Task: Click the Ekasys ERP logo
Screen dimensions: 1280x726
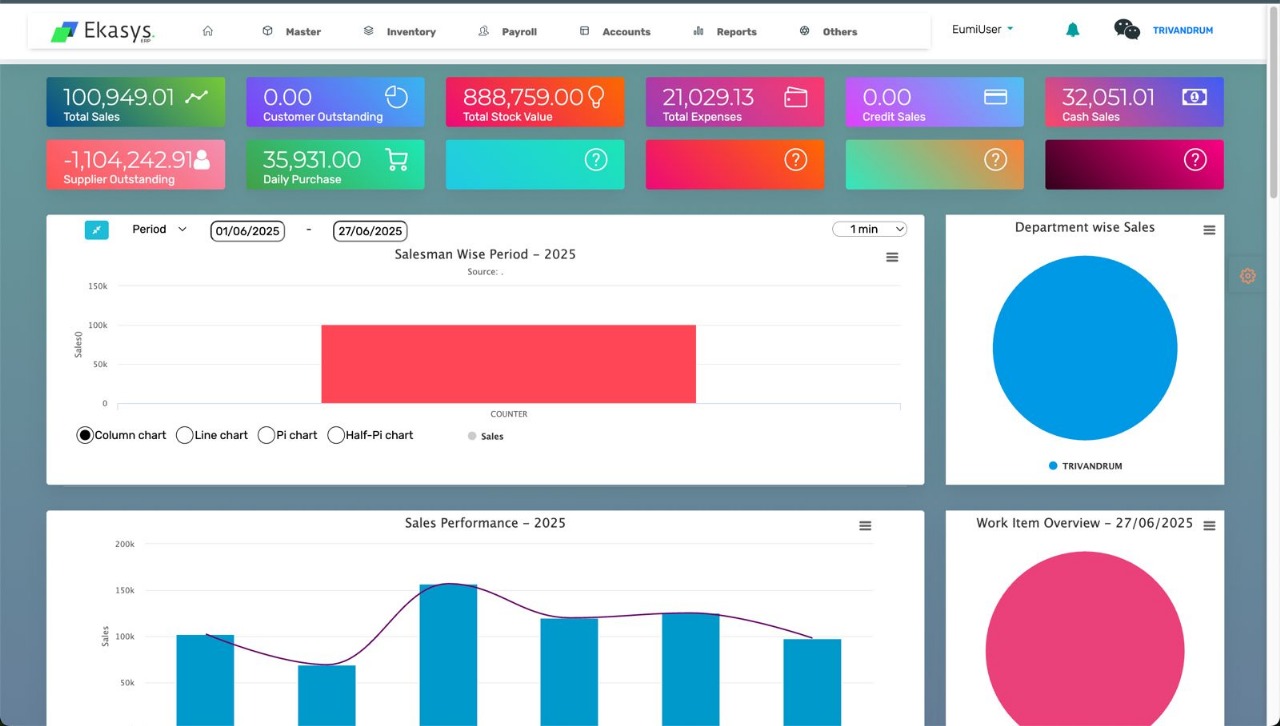Action: tap(103, 32)
